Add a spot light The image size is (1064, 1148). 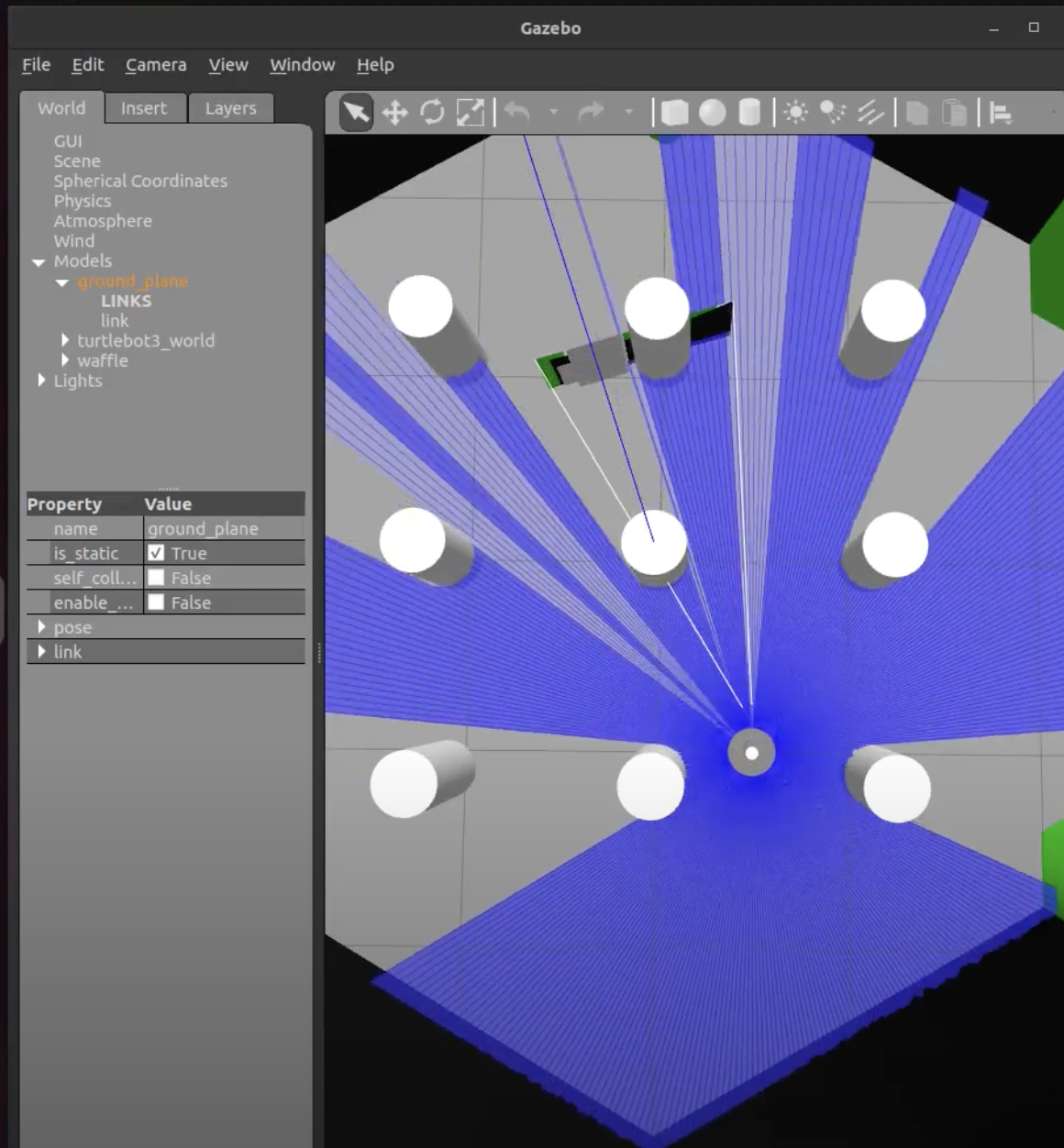point(833,113)
